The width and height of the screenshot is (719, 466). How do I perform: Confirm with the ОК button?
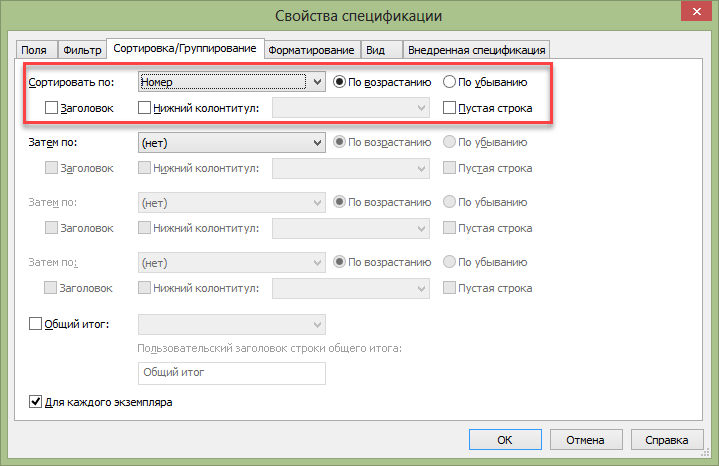click(505, 440)
